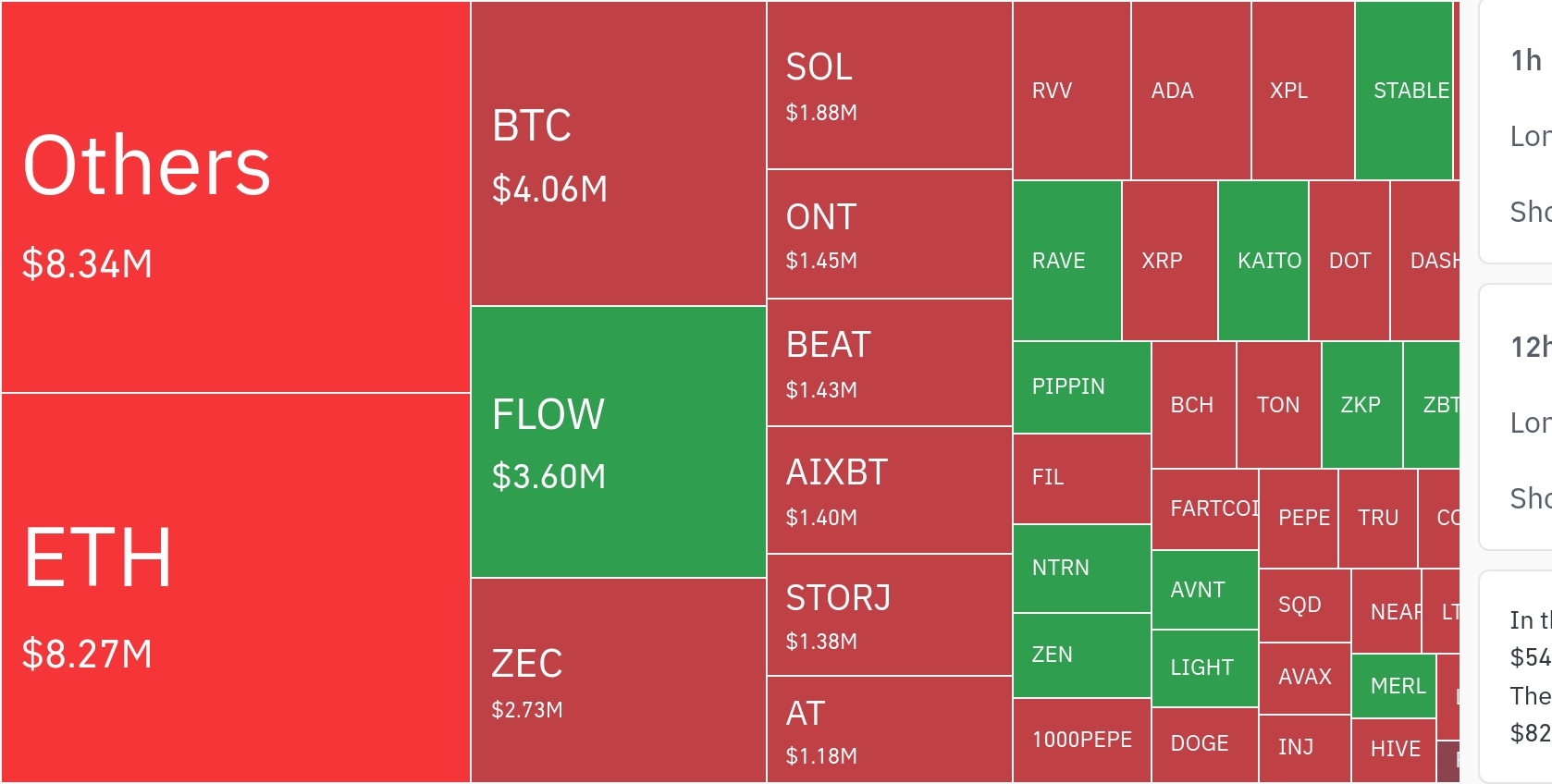1552x784 pixels.
Task: Select the 1000PEPE tile
Action: pos(1081,740)
